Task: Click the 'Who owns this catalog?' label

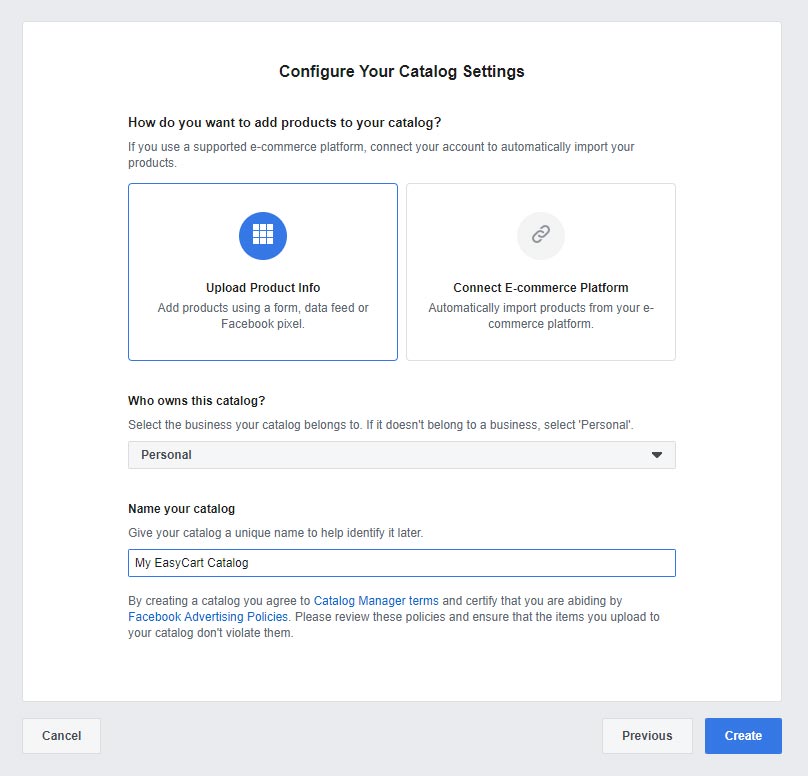Action: [197, 401]
